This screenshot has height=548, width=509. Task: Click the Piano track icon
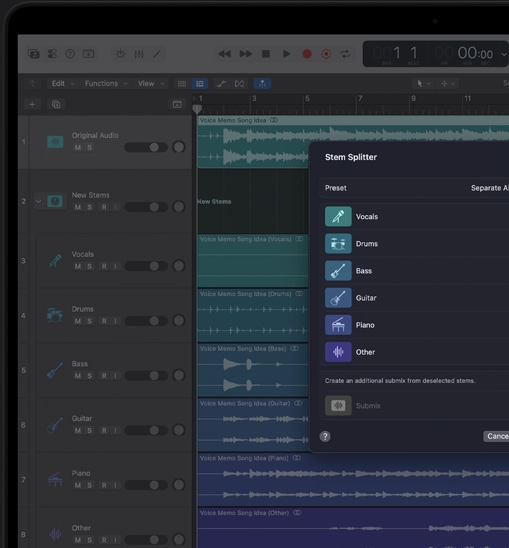(x=55, y=480)
